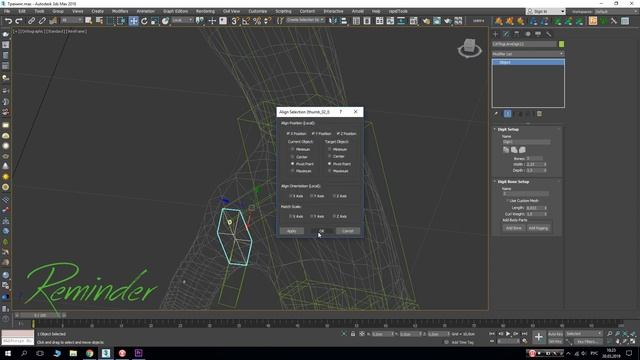
Task: Open the Create Selection Set dropdown
Action: pos(305,20)
